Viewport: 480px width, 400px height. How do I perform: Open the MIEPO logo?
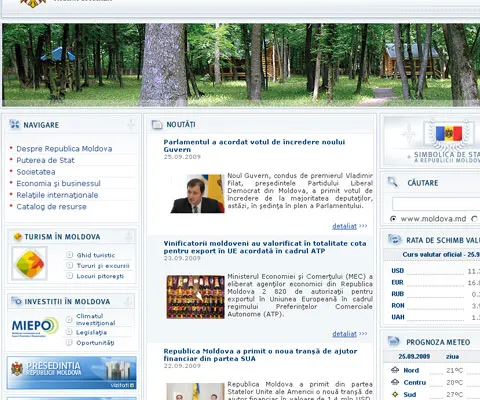(x=35, y=327)
